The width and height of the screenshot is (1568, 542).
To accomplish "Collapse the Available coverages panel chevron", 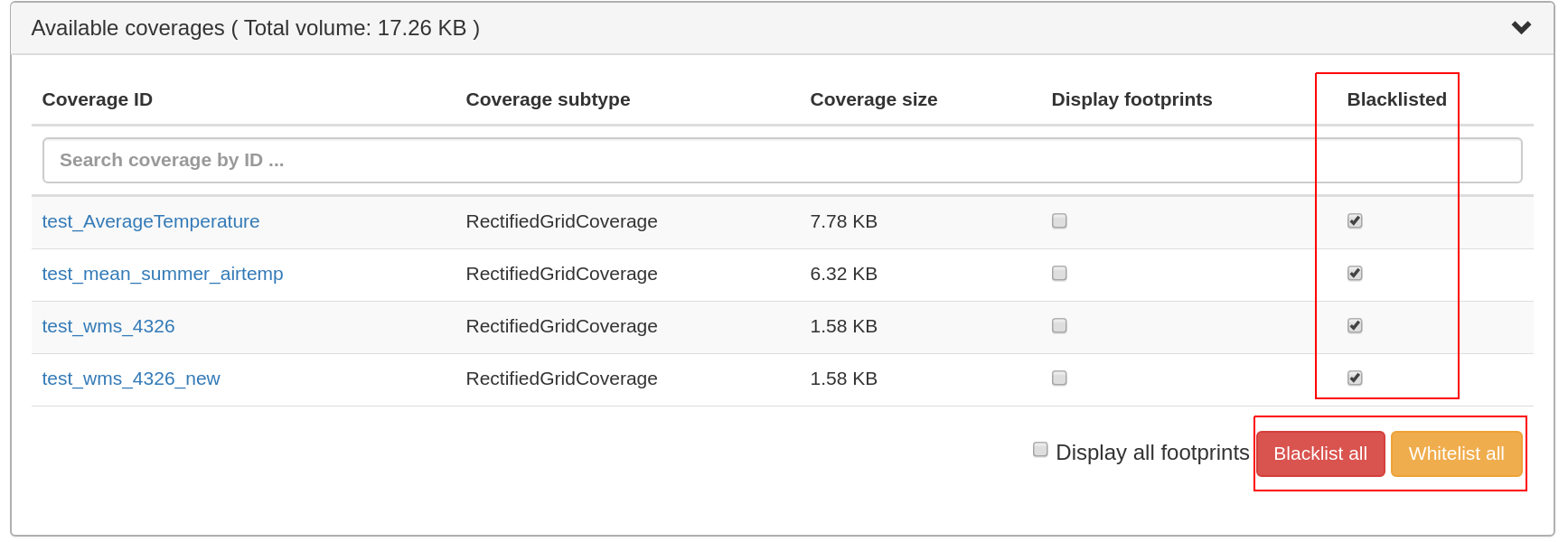I will (x=1521, y=28).
